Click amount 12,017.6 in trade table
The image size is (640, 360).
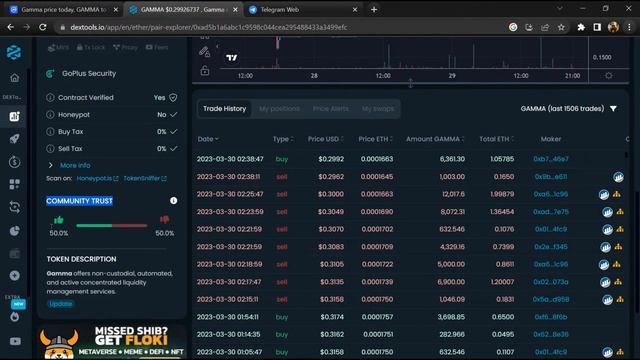pyautogui.click(x=452, y=194)
